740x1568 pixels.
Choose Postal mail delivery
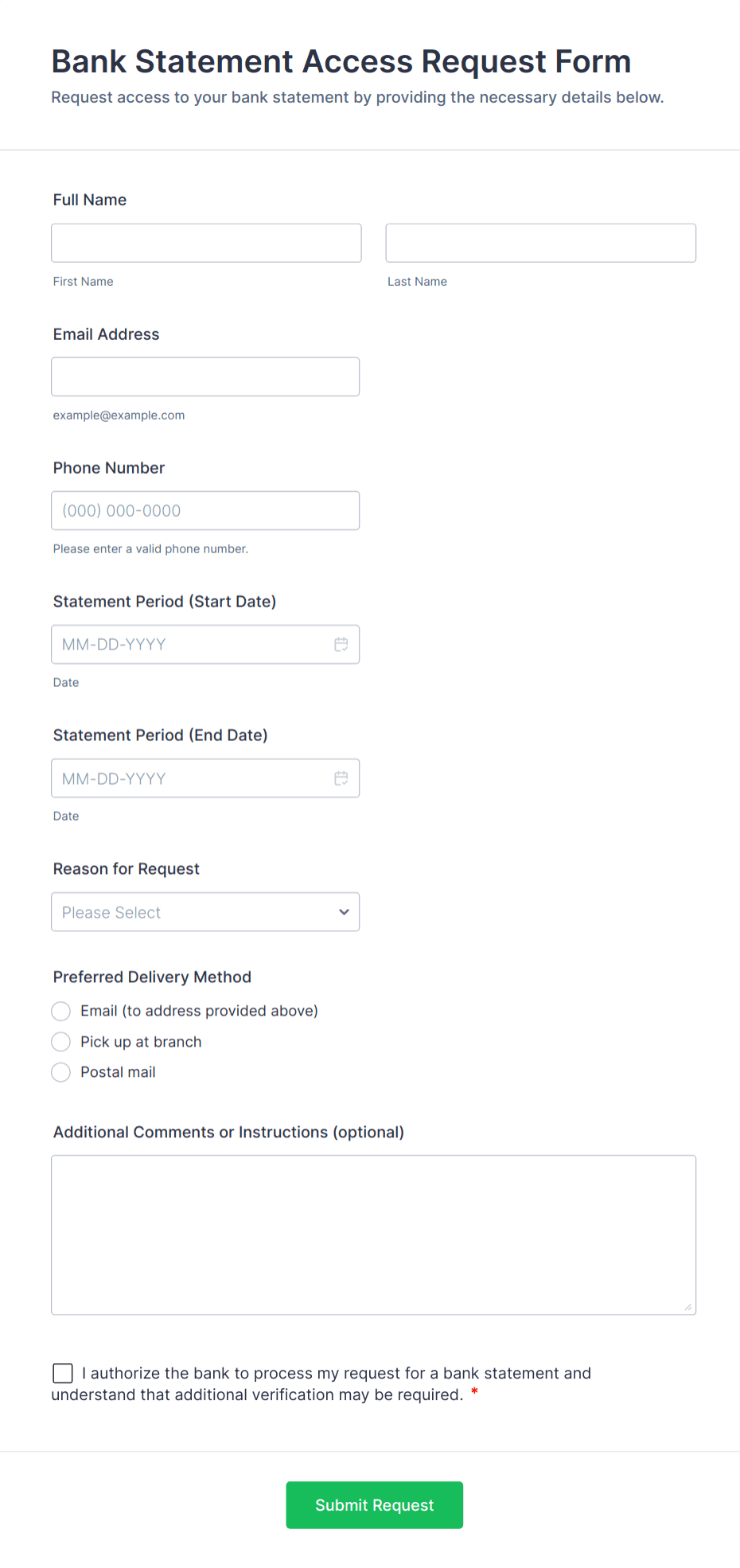(x=60, y=1072)
